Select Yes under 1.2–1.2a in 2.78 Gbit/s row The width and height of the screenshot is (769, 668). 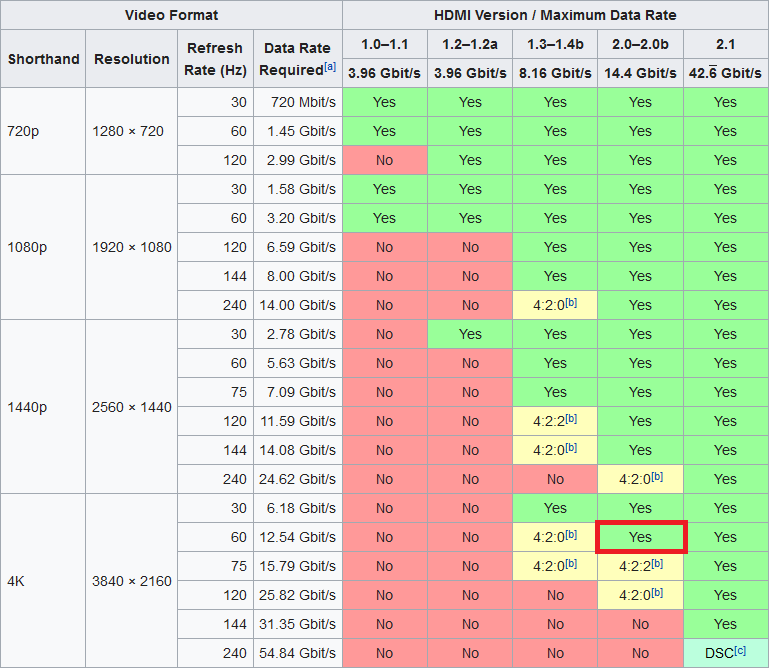tap(470, 334)
